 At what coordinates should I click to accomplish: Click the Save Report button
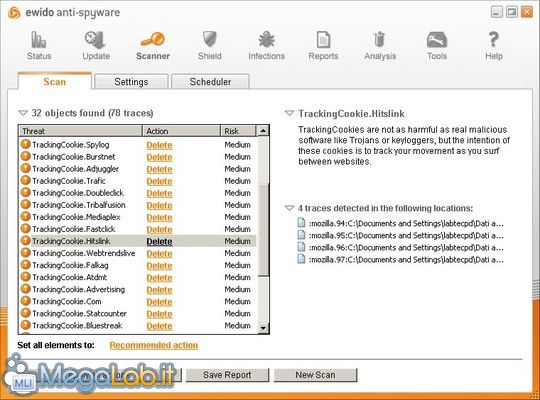[x=227, y=375]
